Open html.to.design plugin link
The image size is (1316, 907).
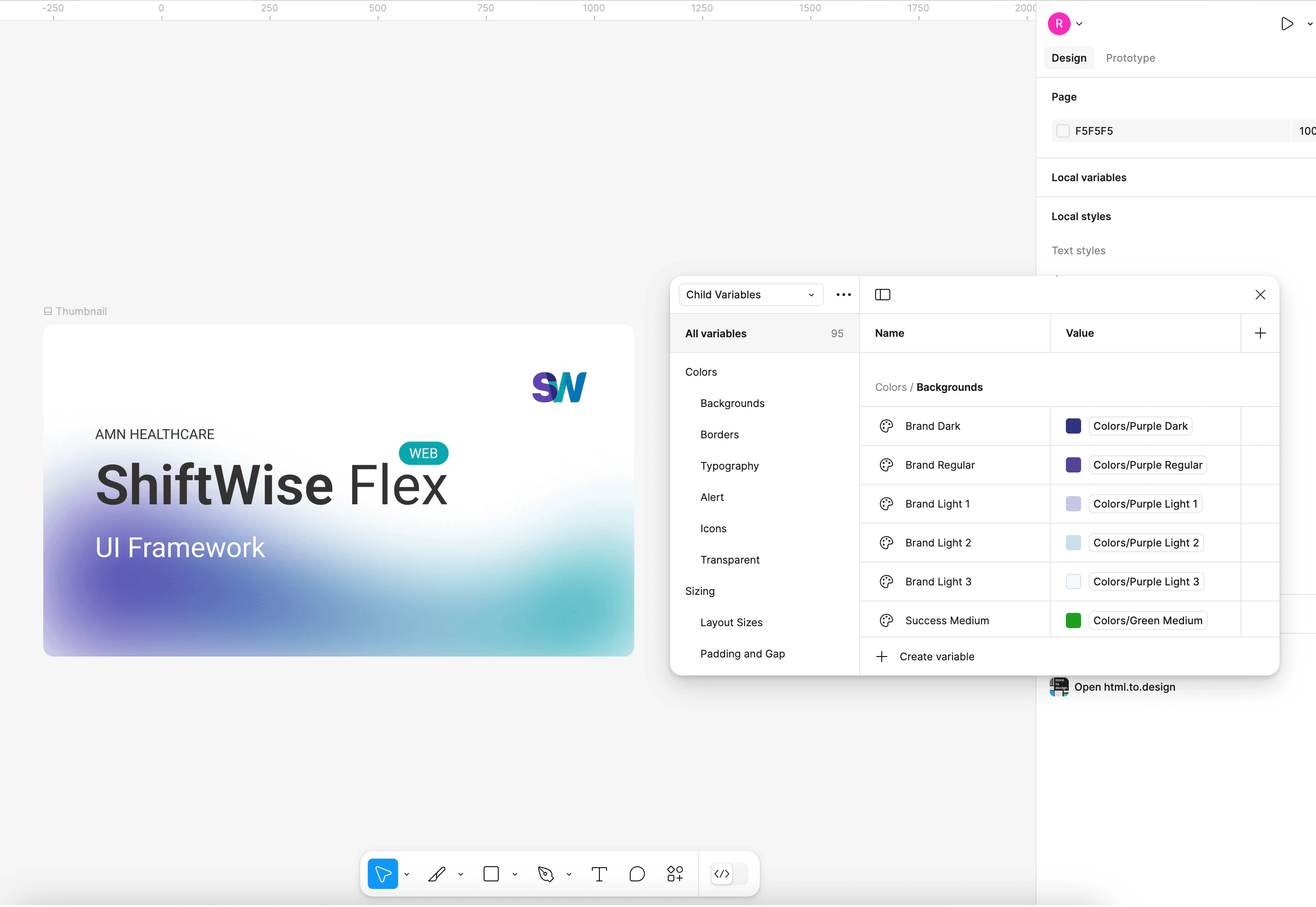[x=1124, y=686]
